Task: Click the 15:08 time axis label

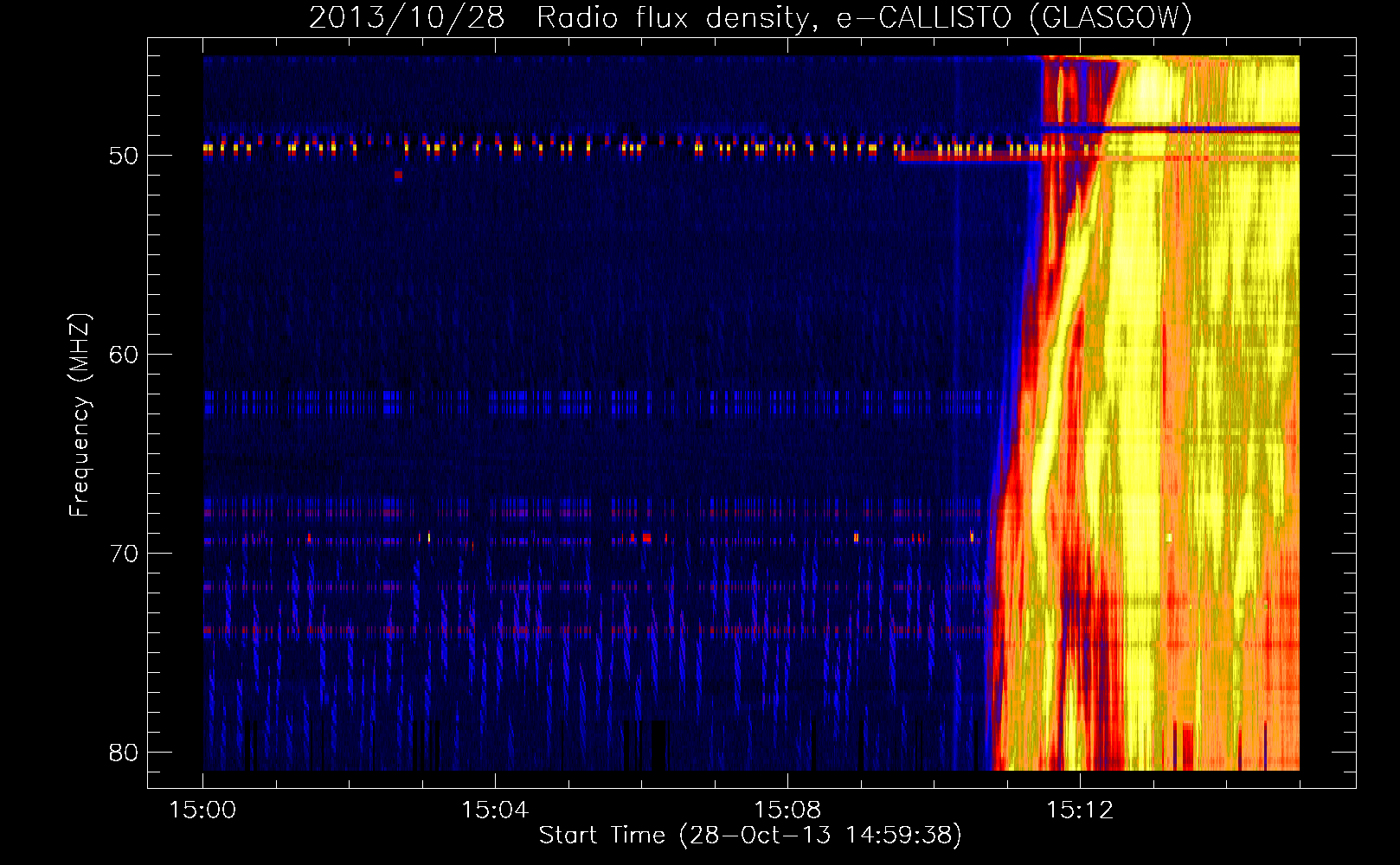Action: pos(787,811)
